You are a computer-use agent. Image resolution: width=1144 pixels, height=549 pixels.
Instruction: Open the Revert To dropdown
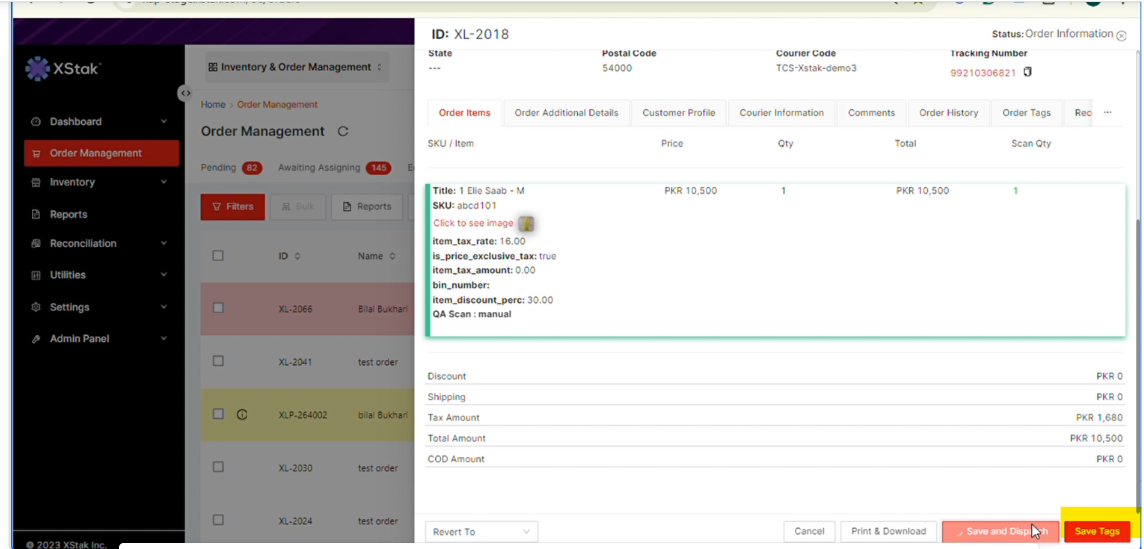click(481, 532)
